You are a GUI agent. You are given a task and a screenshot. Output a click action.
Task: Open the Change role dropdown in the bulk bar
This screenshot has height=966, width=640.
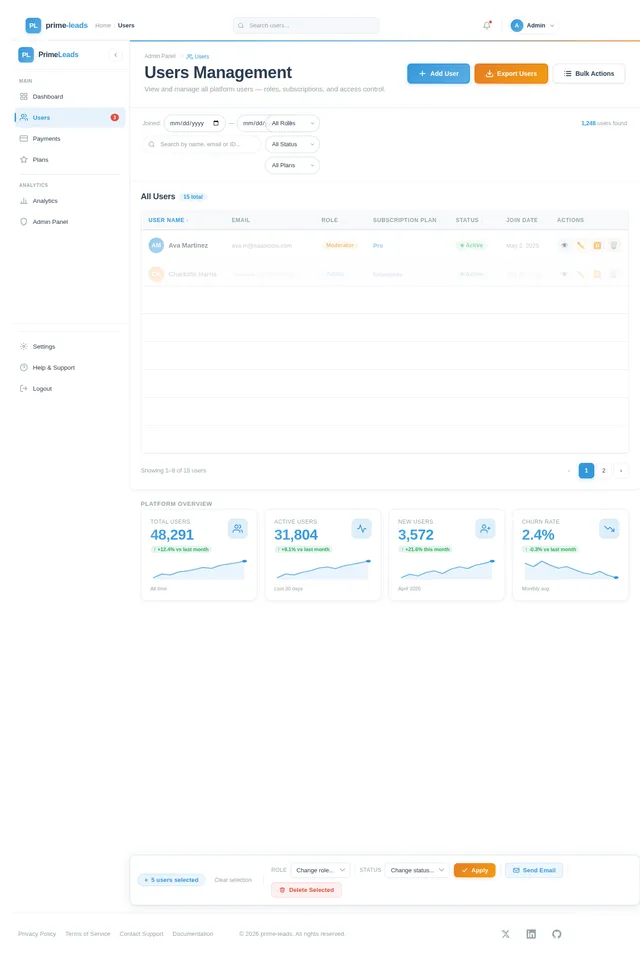(x=320, y=870)
